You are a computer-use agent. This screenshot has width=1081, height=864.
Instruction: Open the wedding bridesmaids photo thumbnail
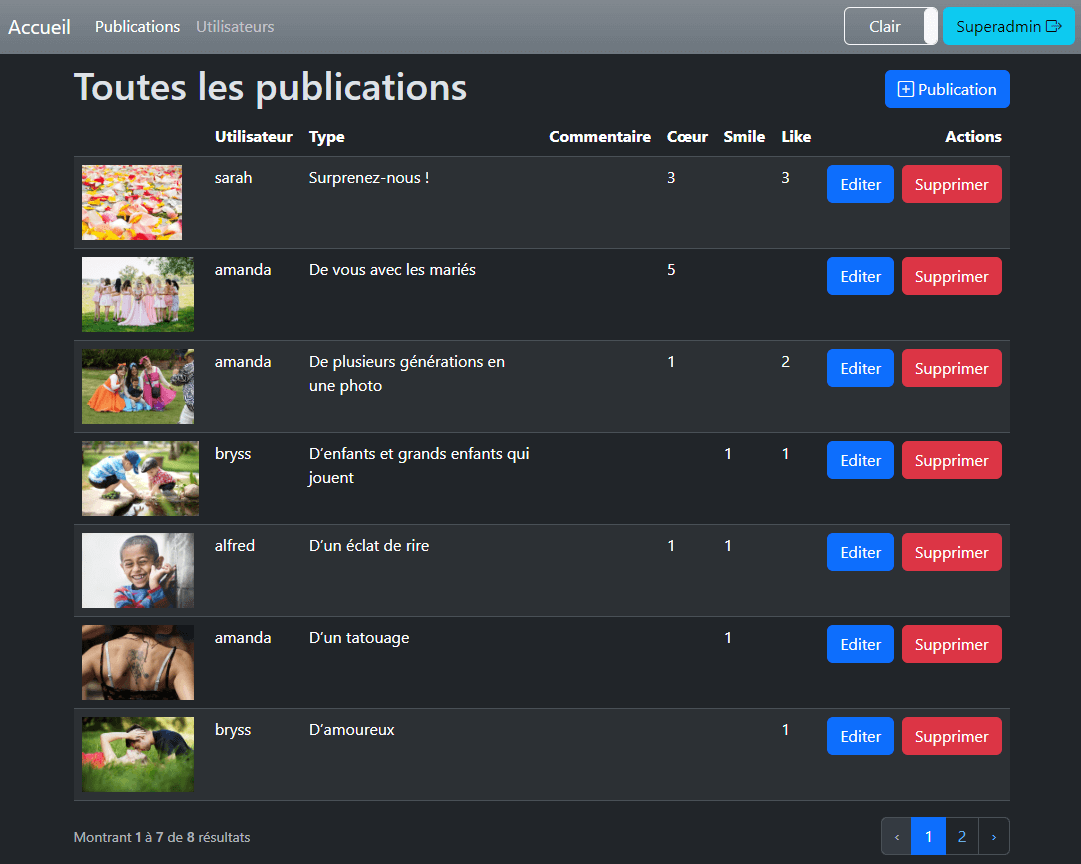point(138,294)
